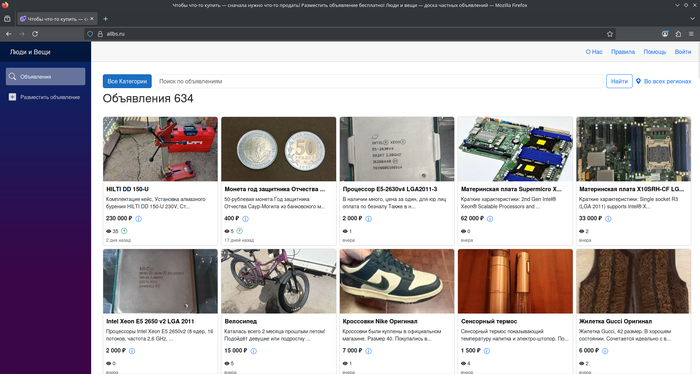Open the Supermicro motherboard photo

[515, 149]
